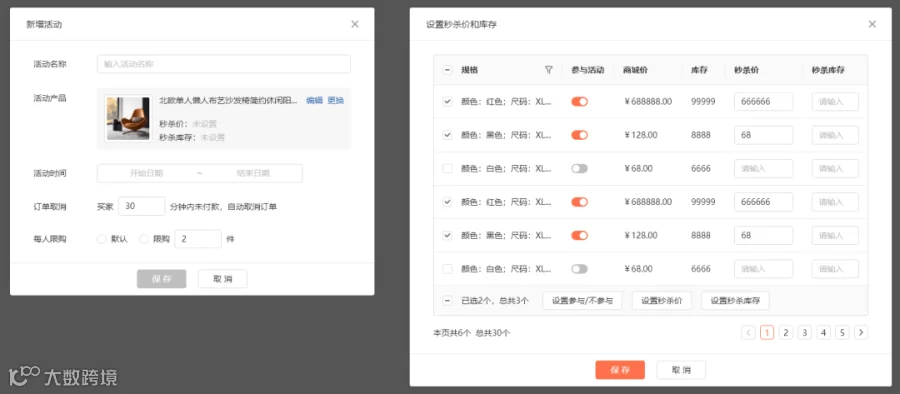Viewport: 900px width, 394px height.
Task: Click the 设置秒杀价 batch button
Action: [x=661, y=300]
